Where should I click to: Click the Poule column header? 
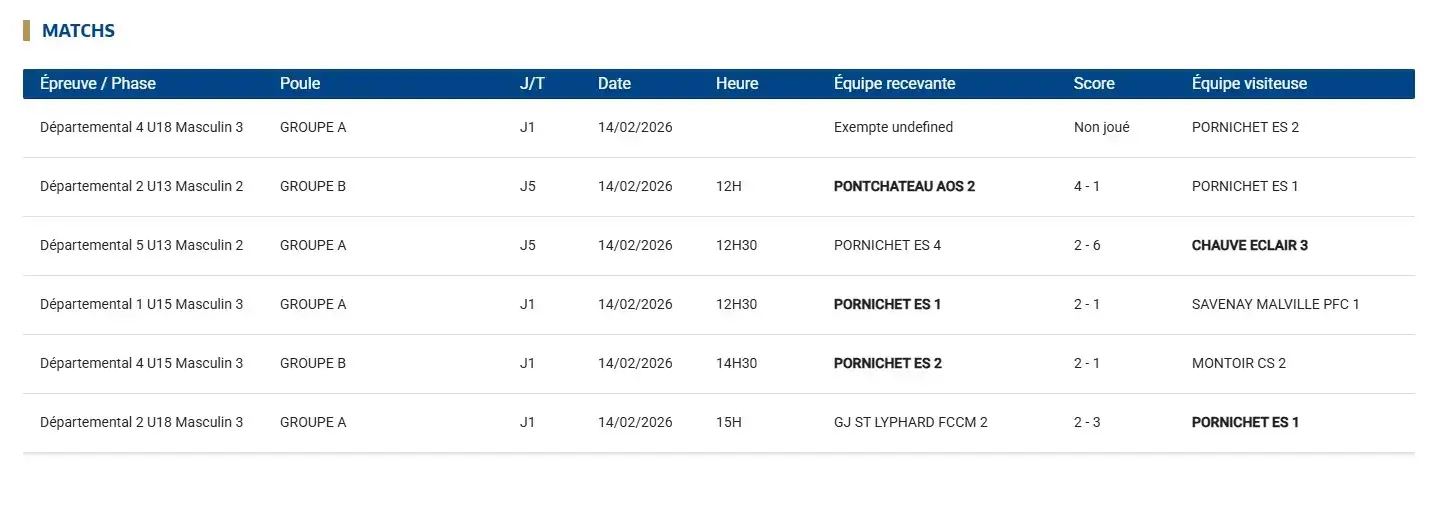(x=300, y=84)
